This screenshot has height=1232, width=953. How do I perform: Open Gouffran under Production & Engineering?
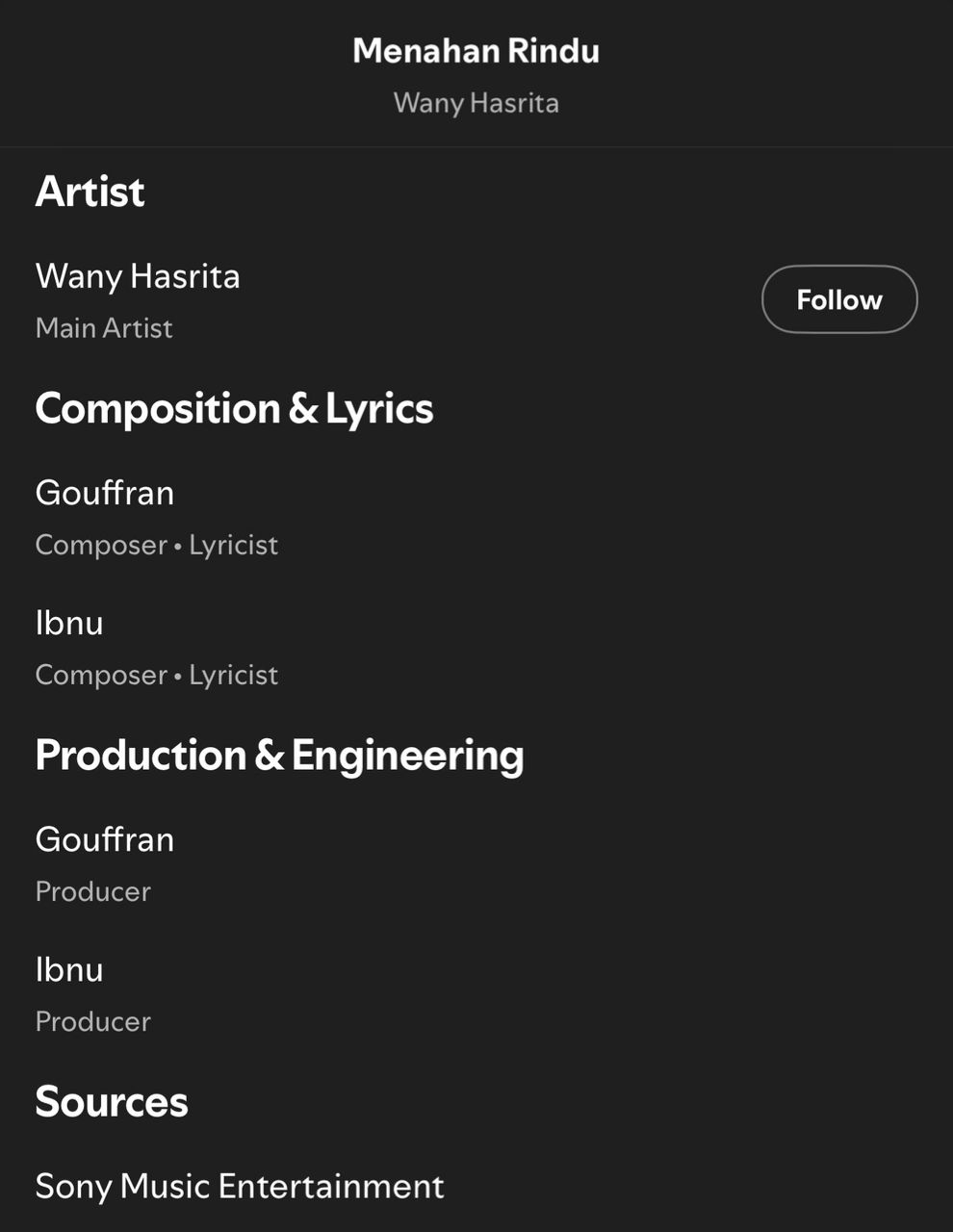(x=105, y=839)
